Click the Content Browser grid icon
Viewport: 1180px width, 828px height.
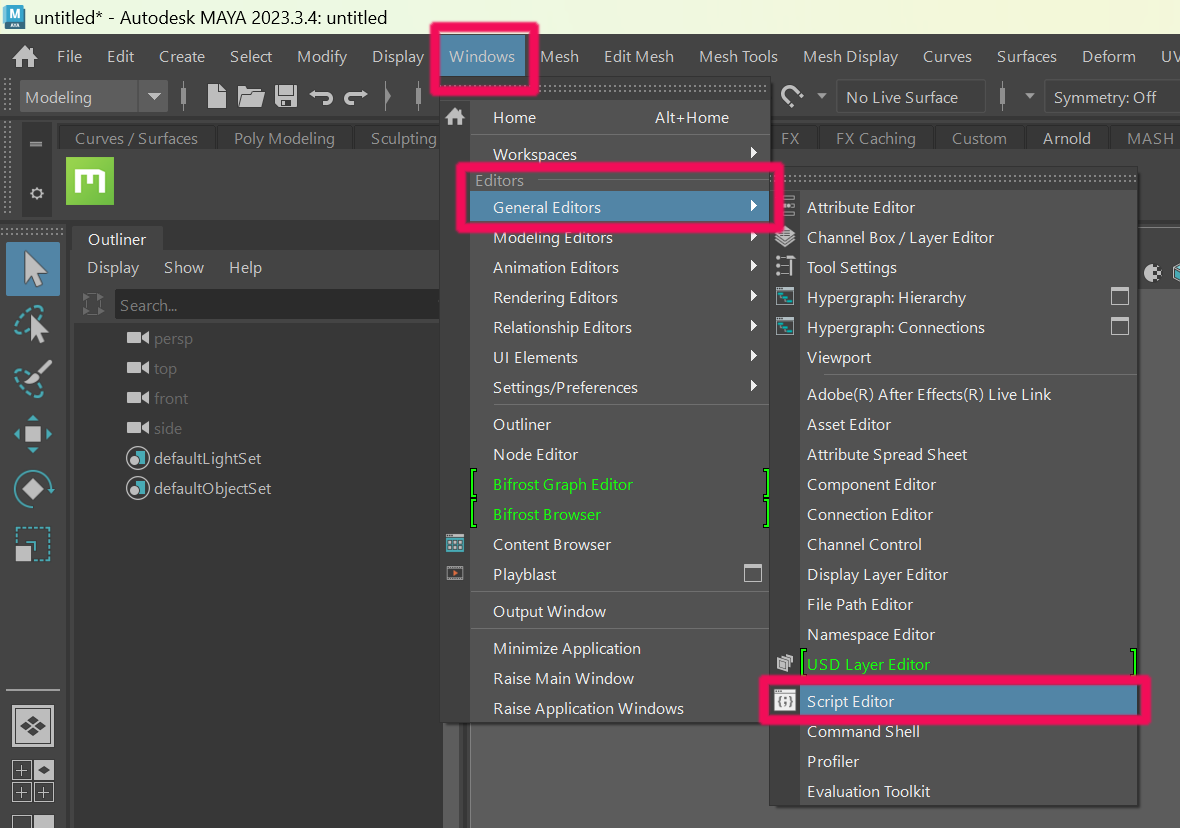coord(455,543)
